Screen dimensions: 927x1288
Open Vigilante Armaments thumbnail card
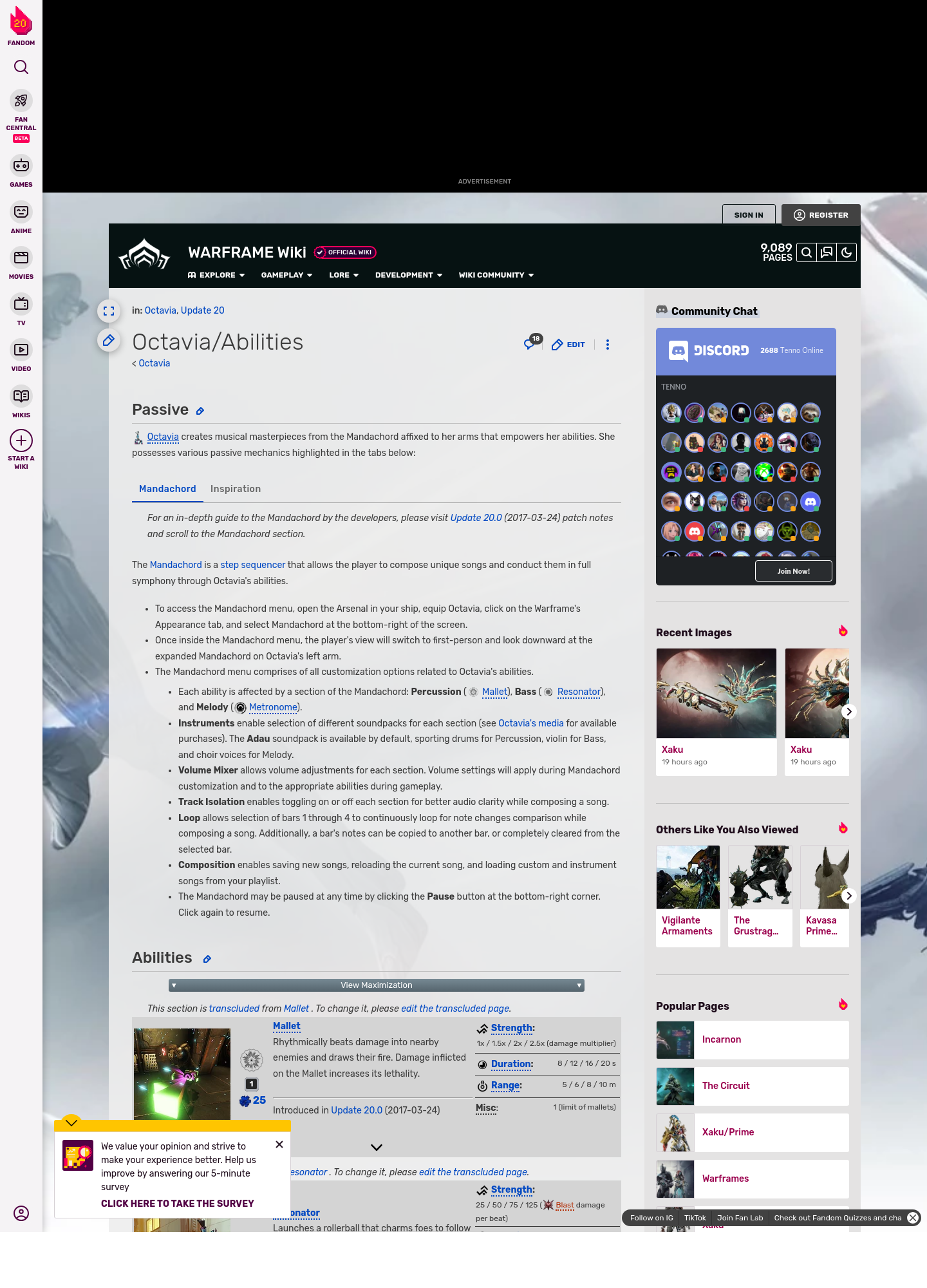click(688, 896)
